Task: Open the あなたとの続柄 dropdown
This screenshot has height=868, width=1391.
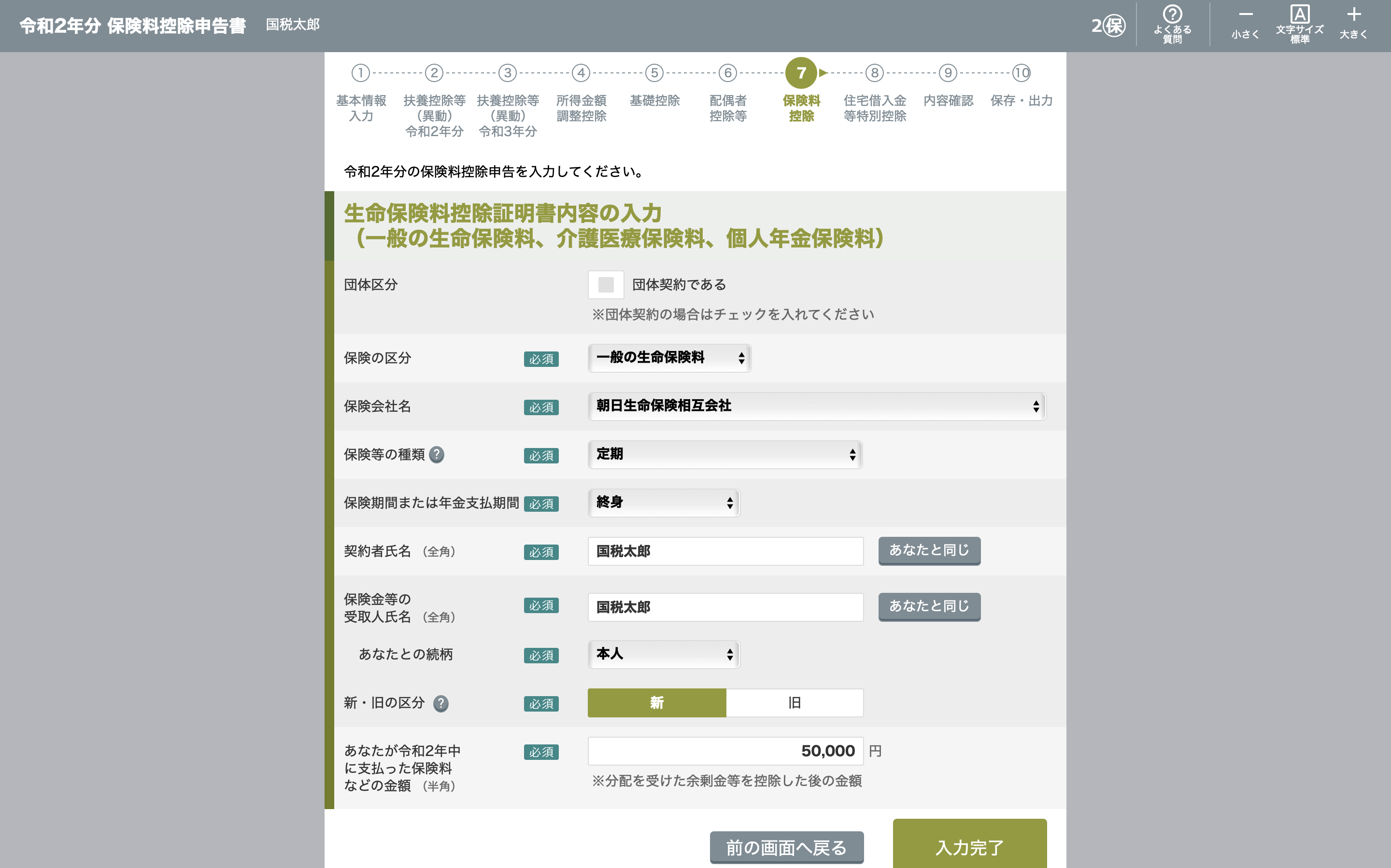Action: tap(663, 655)
